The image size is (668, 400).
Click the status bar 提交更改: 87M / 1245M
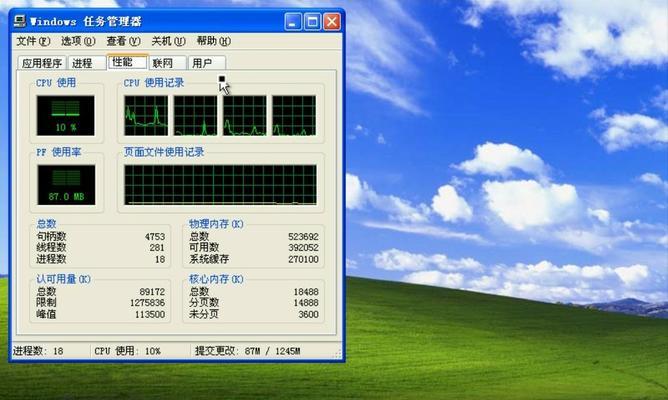[x=248, y=351]
